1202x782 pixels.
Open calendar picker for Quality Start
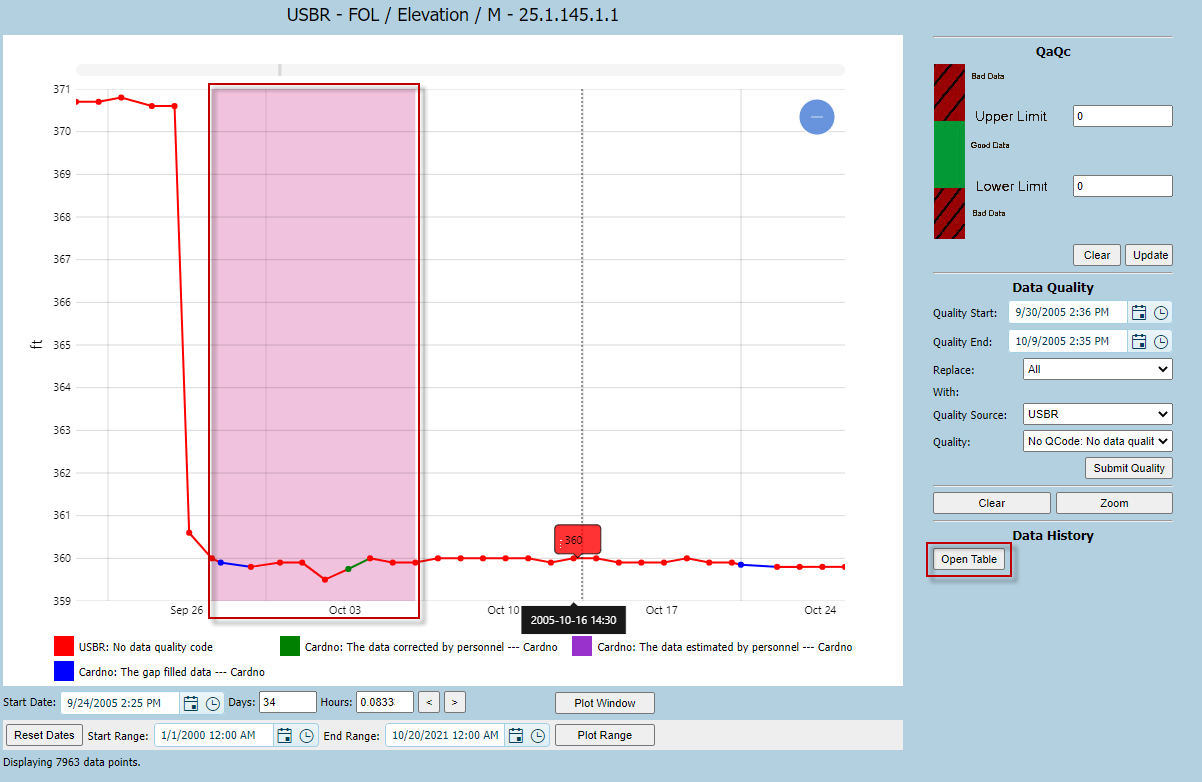click(x=1139, y=312)
